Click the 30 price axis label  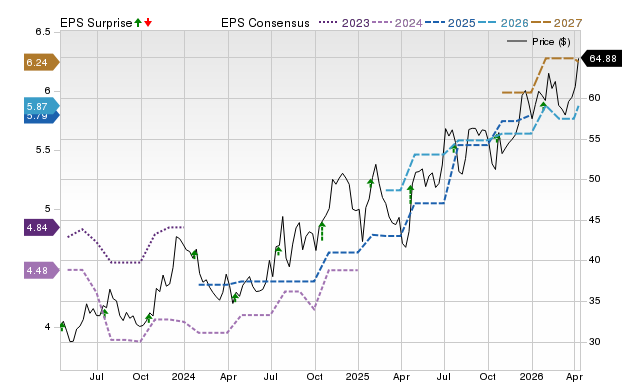595,342
